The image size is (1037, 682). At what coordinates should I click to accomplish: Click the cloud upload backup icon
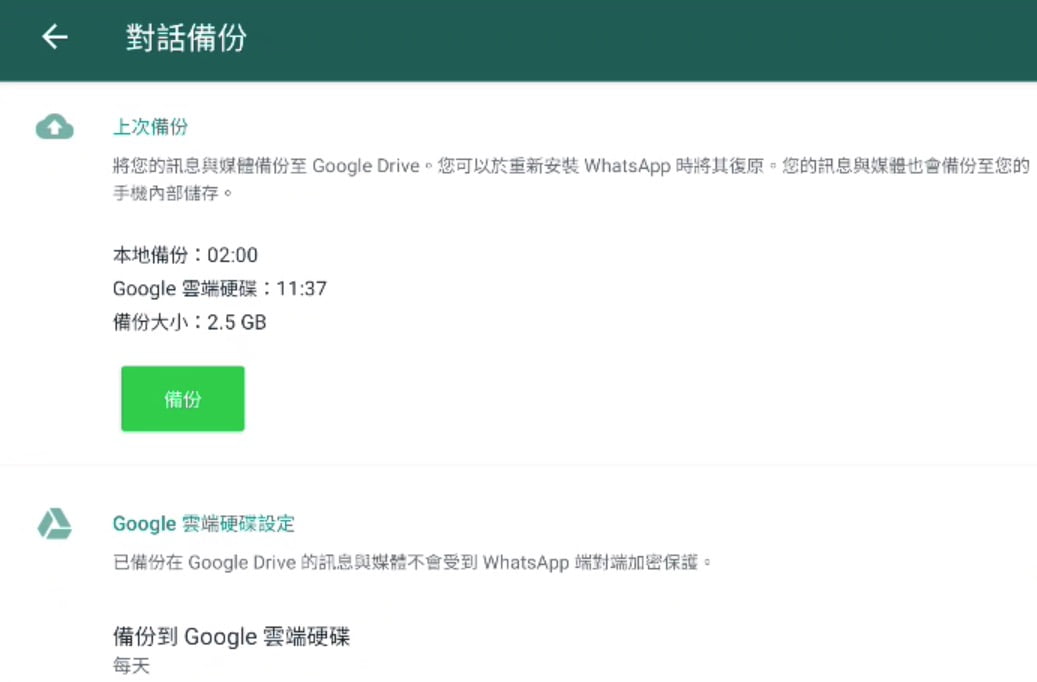pyautogui.click(x=55, y=126)
